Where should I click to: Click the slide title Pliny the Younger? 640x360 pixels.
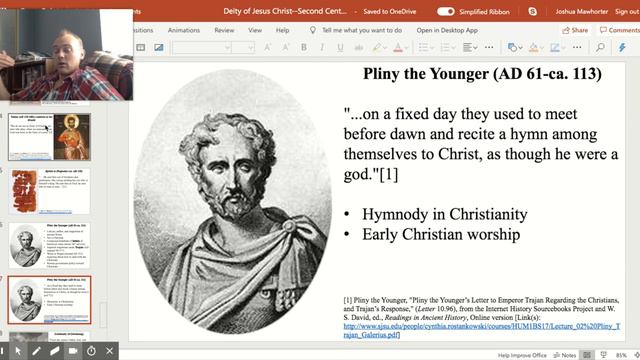(482, 74)
